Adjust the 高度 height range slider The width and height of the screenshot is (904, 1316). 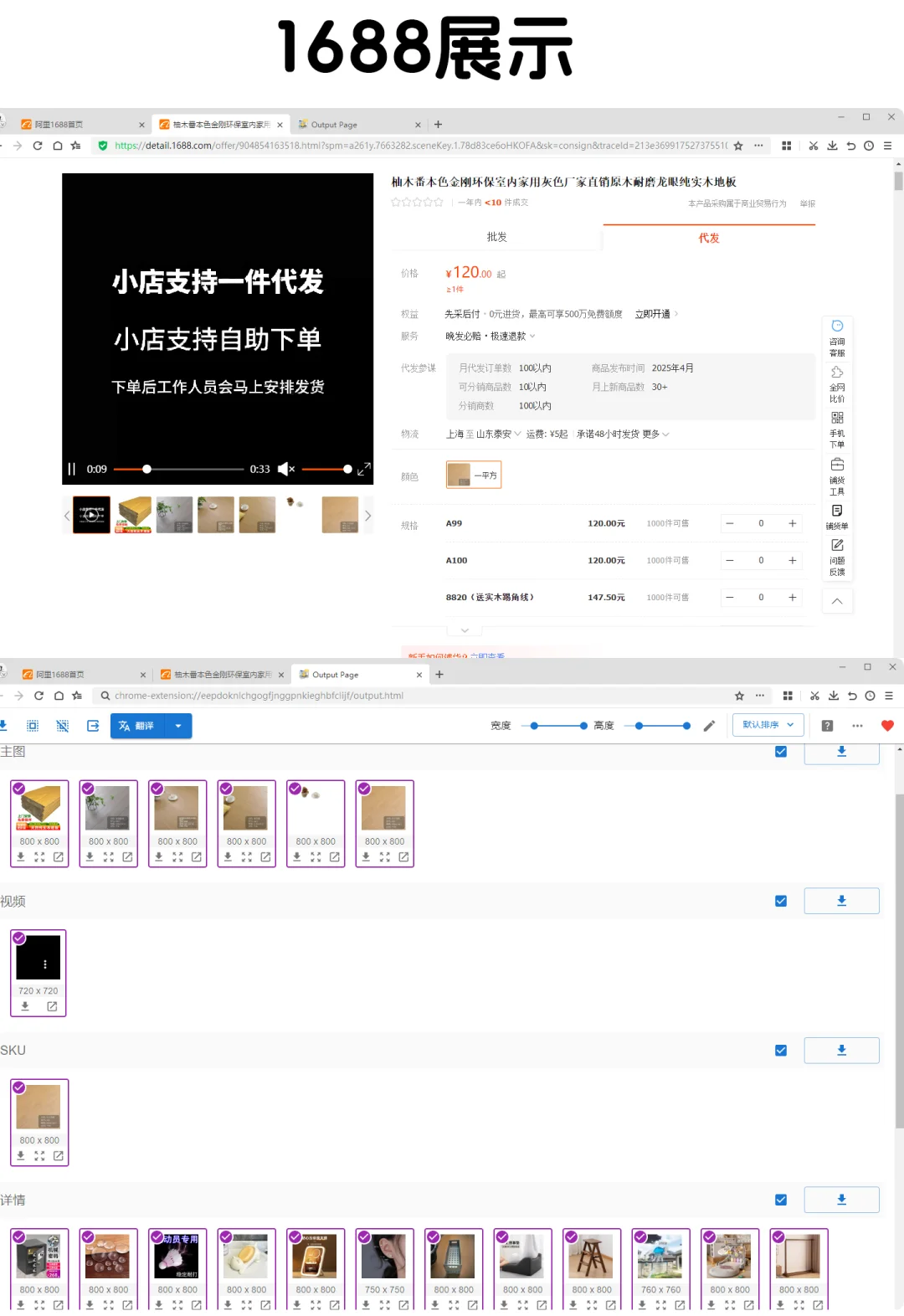(662, 726)
